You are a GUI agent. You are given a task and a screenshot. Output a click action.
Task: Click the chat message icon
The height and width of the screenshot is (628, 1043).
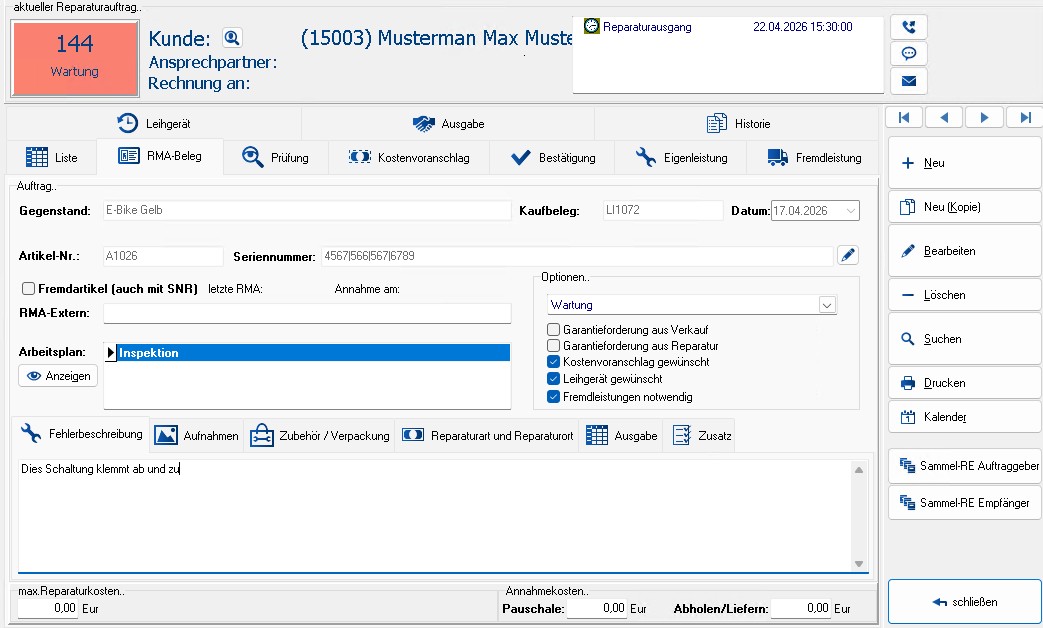point(908,54)
